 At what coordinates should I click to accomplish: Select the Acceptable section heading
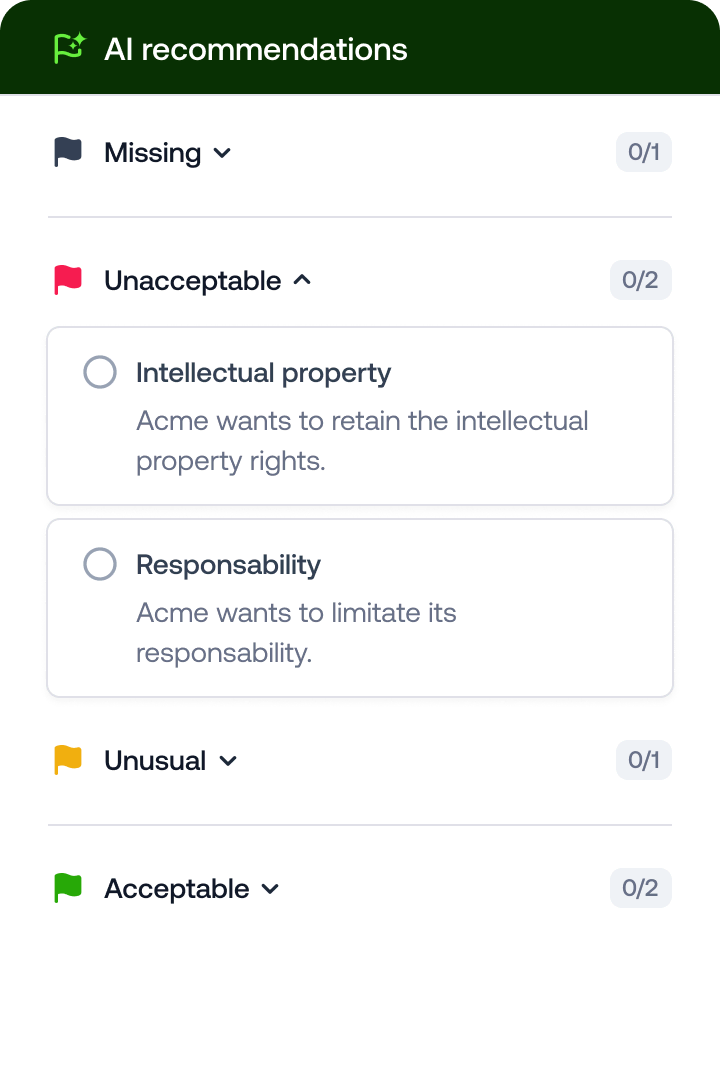[176, 889]
